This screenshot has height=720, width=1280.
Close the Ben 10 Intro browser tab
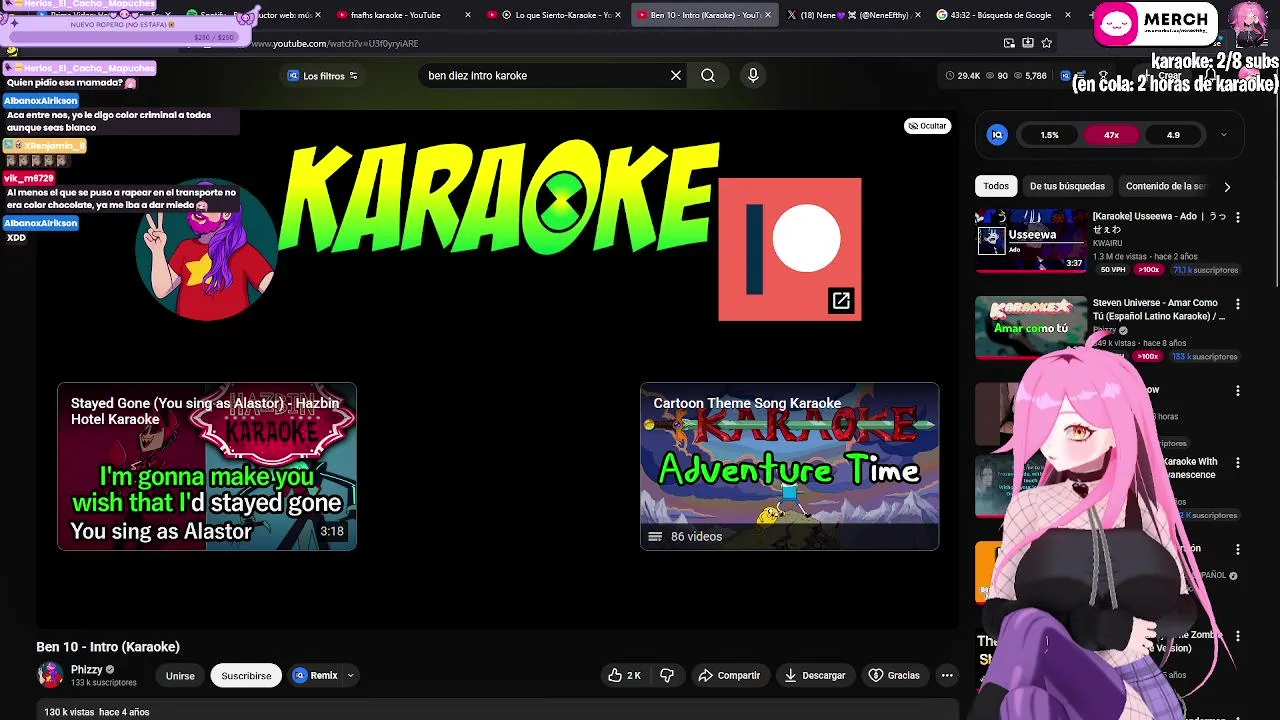769,15
